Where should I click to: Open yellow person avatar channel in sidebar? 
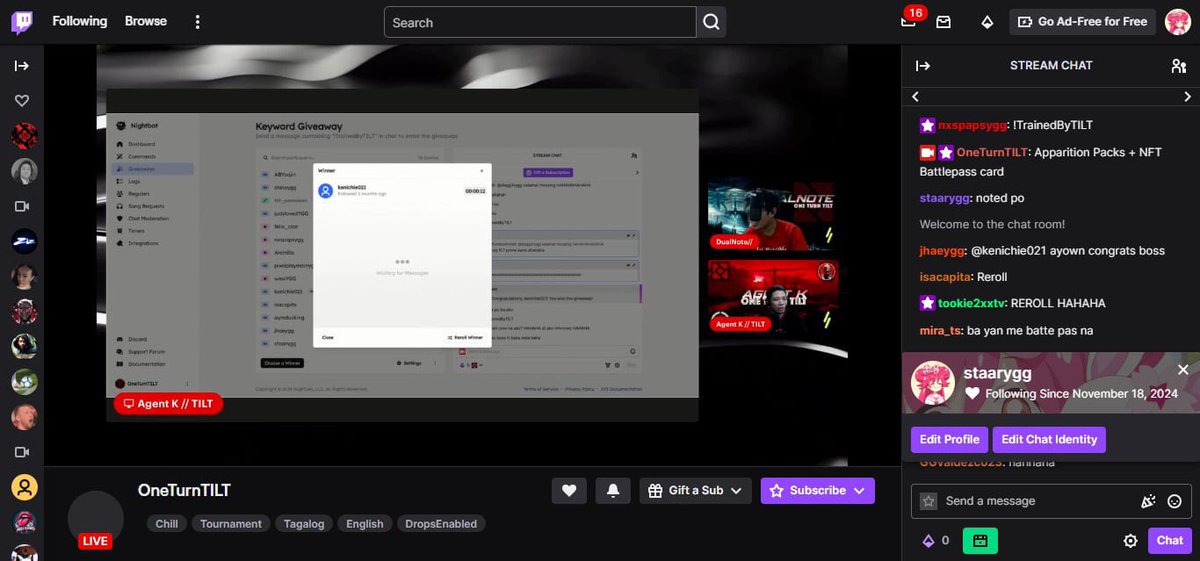pos(24,487)
